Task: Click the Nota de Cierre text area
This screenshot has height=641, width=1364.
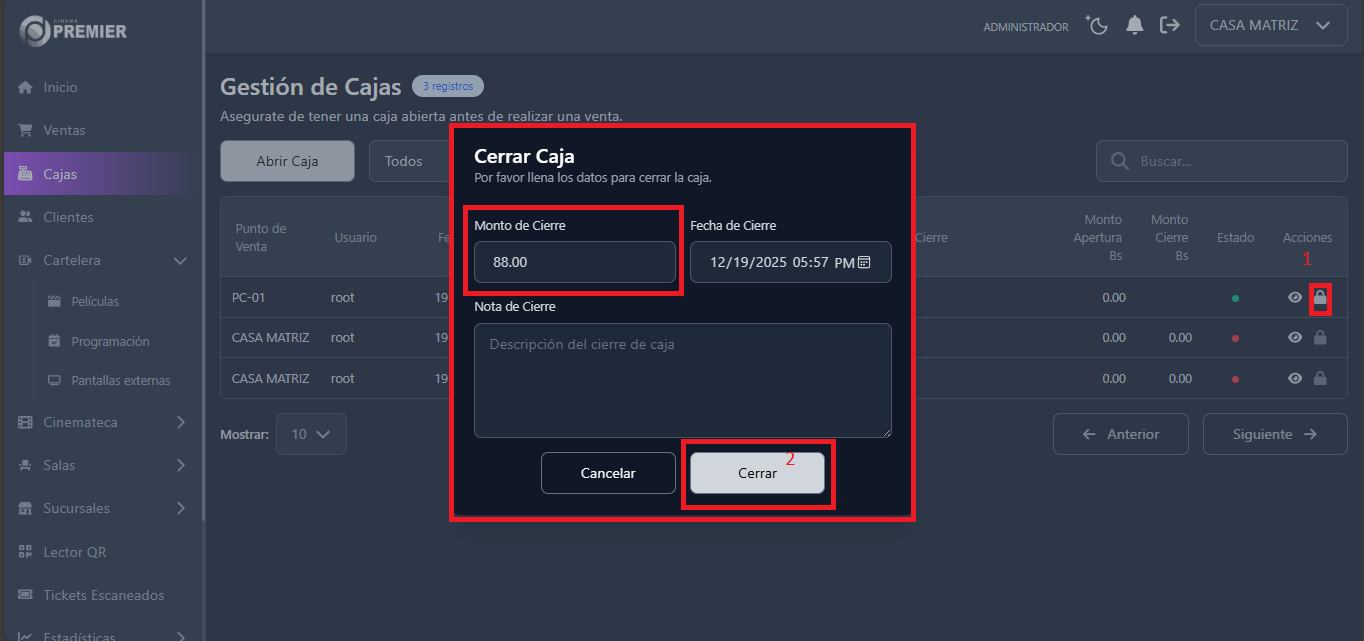Action: (683, 380)
